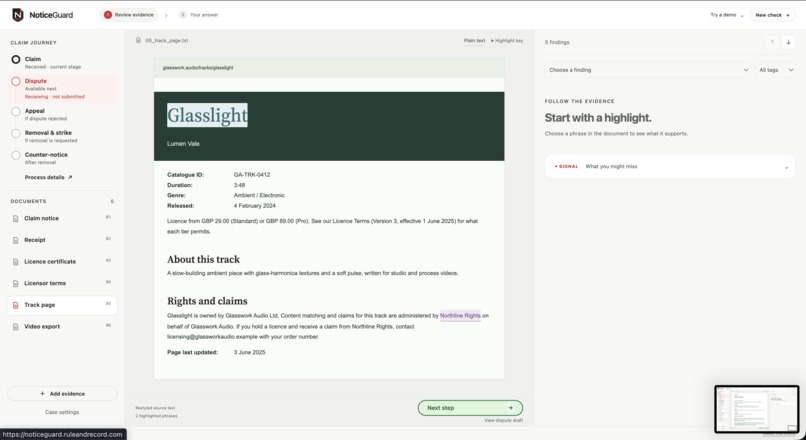806x440 pixels.
Task: Click the Lumen Vale artist name
Action: click(x=183, y=144)
